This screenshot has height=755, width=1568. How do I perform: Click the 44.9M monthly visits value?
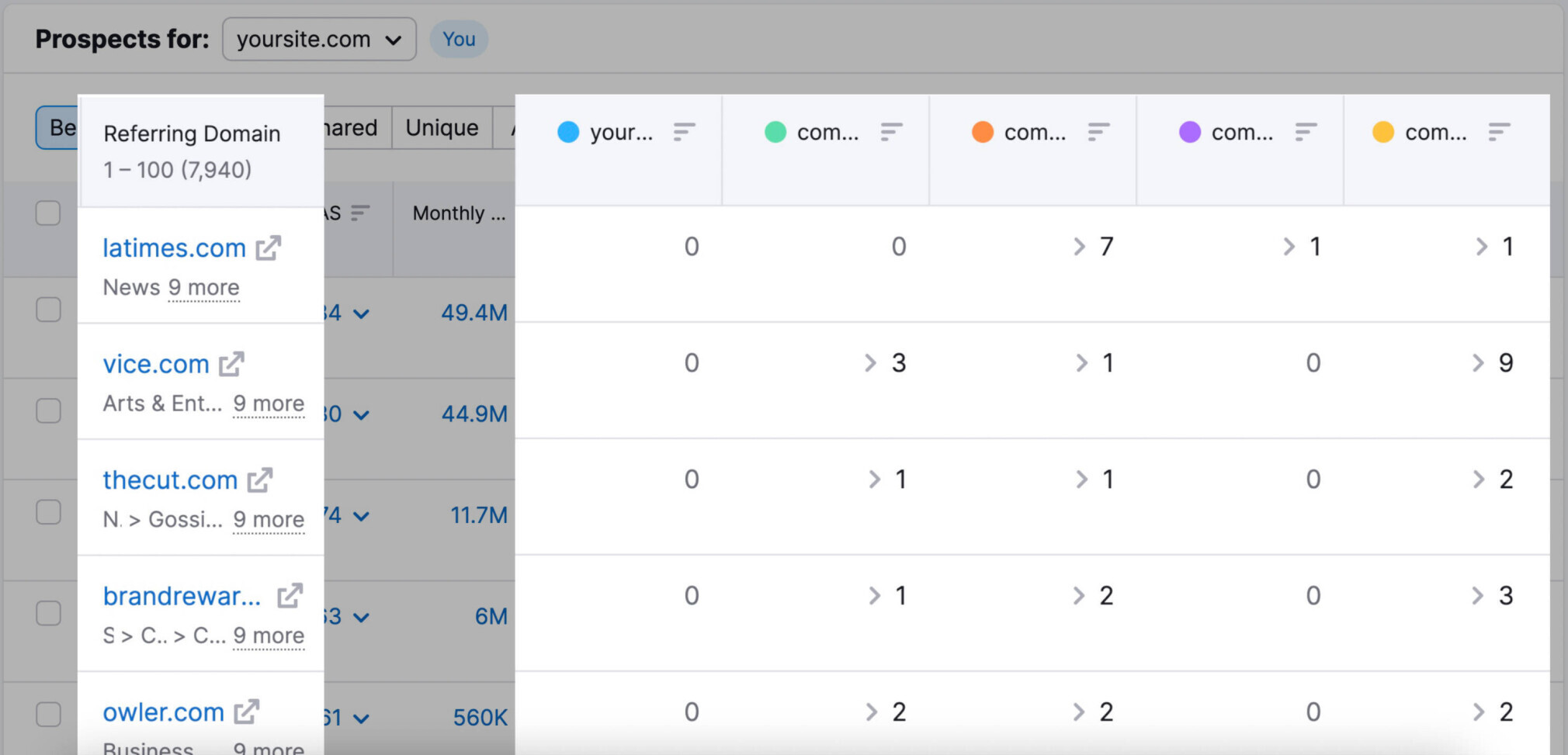point(474,414)
